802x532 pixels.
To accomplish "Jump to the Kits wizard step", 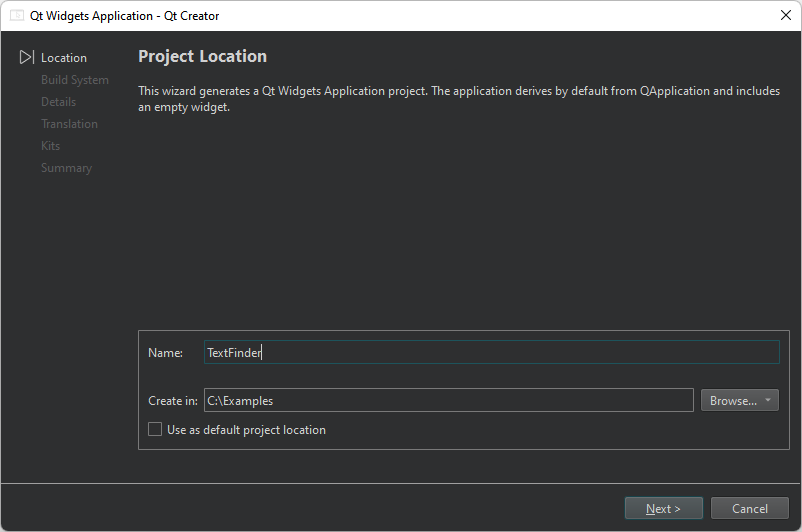I will (50, 146).
